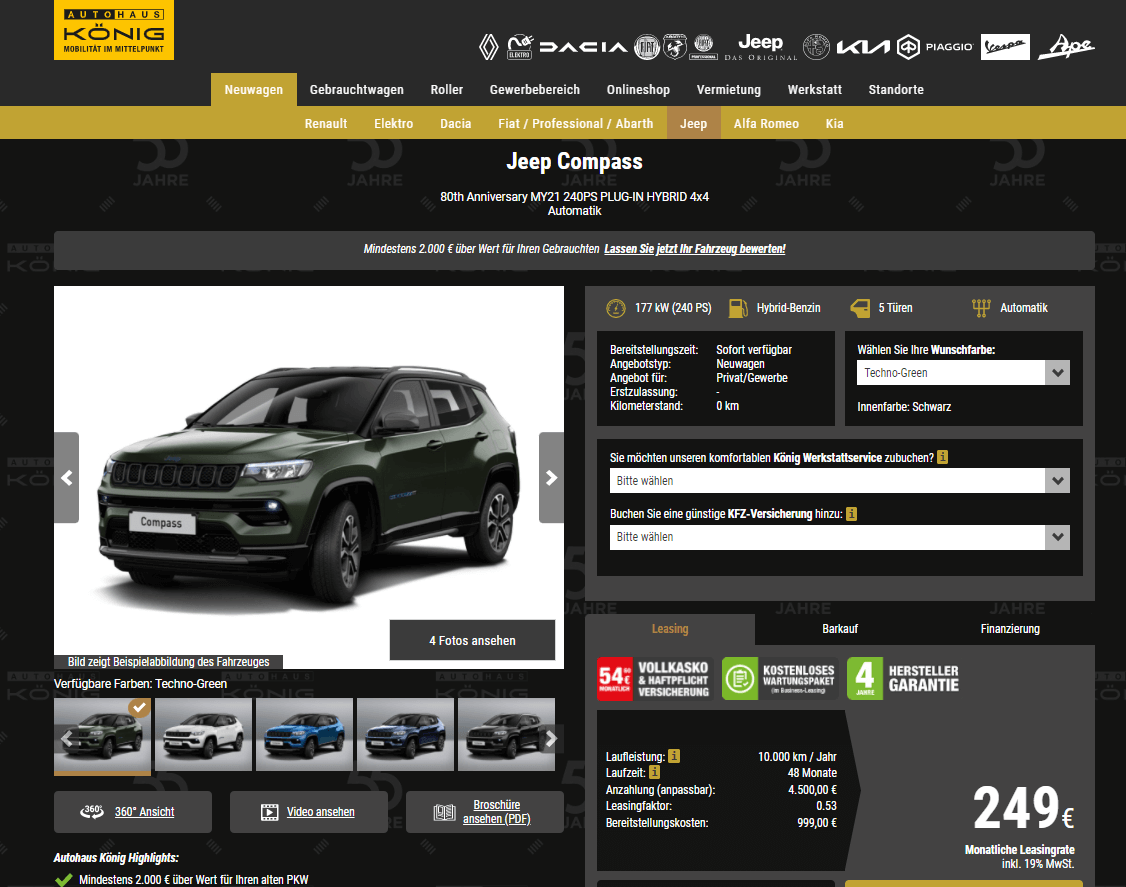Select the dark blue Jeep color thumbnail
The image size is (1126, 887).
[x=406, y=735]
